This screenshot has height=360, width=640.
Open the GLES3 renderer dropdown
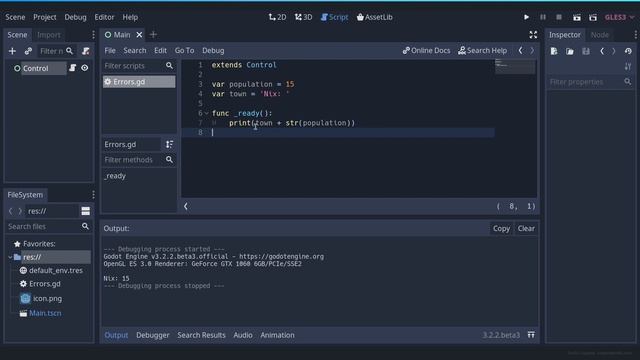(x=619, y=17)
